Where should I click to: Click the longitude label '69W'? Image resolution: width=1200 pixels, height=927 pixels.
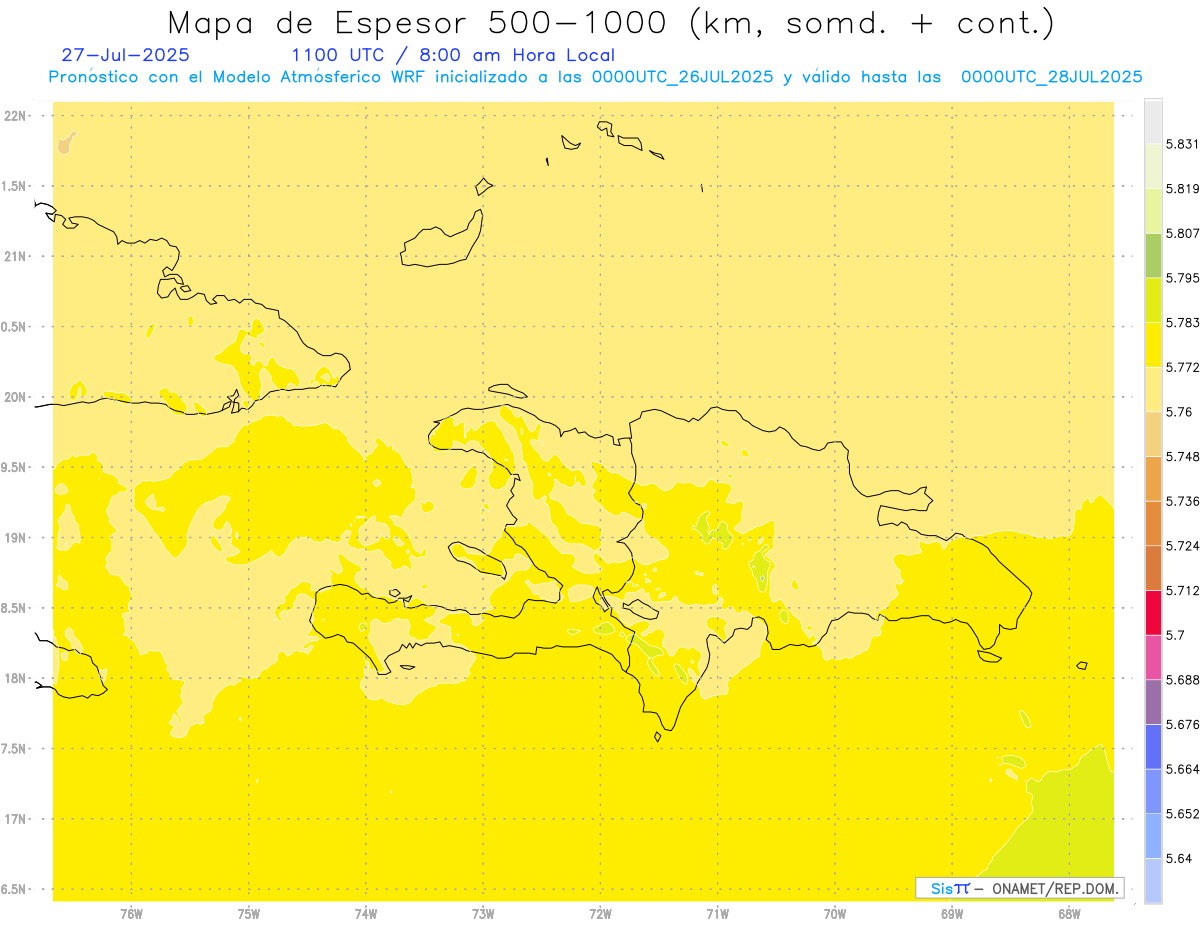coord(952,914)
